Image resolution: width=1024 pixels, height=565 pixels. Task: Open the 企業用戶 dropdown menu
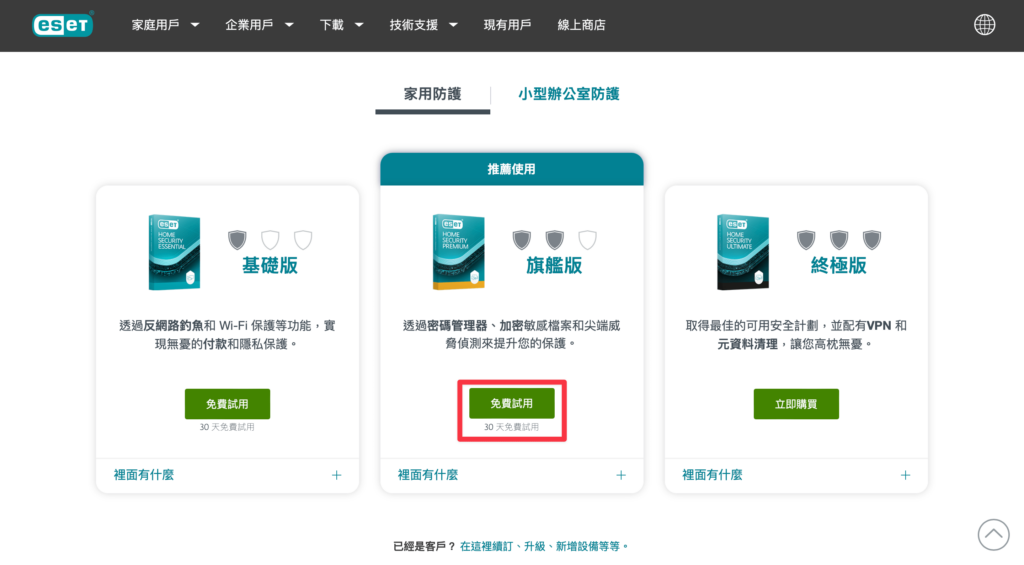click(x=259, y=25)
